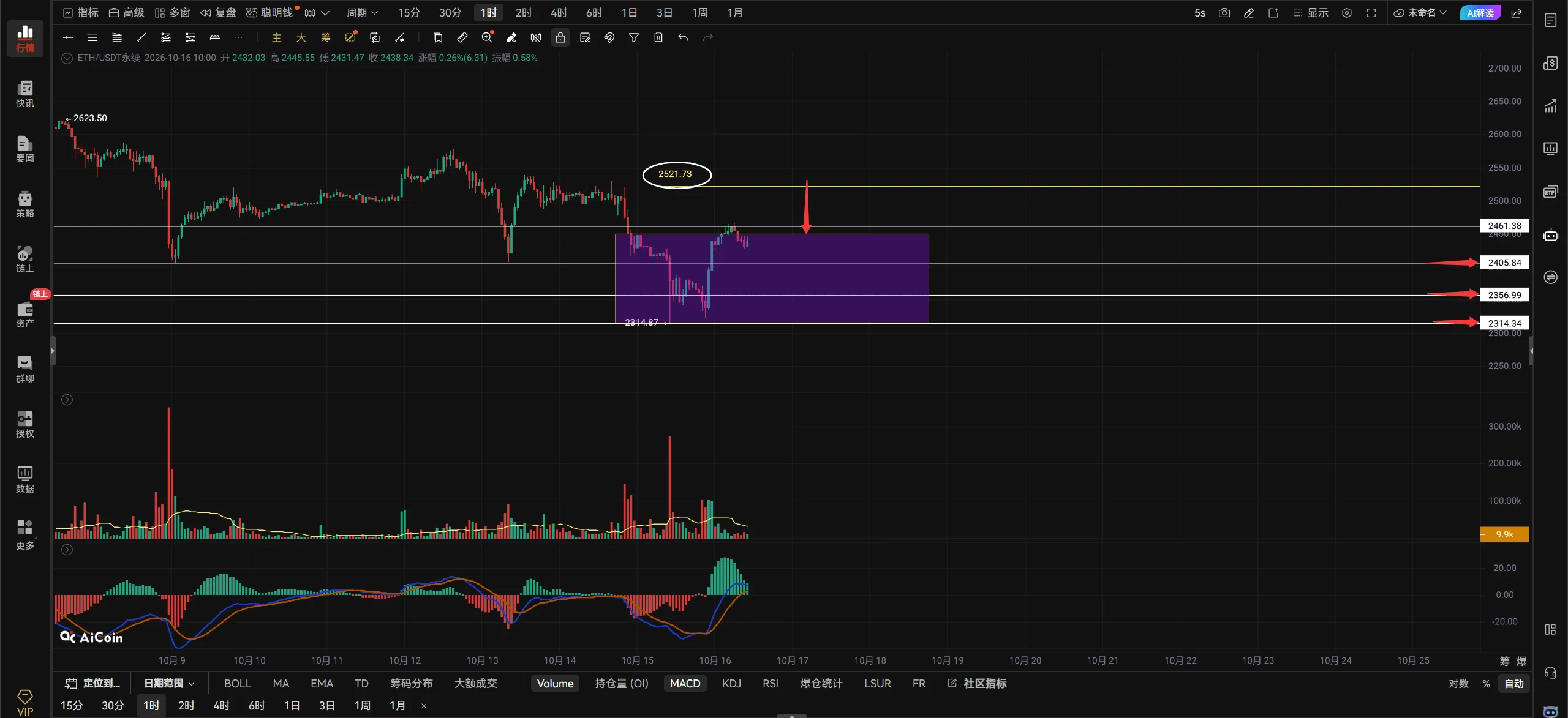Toggle 自动 auto scale mode
The image size is (1568, 718).
pyautogui.click(x=1514, y=684)
